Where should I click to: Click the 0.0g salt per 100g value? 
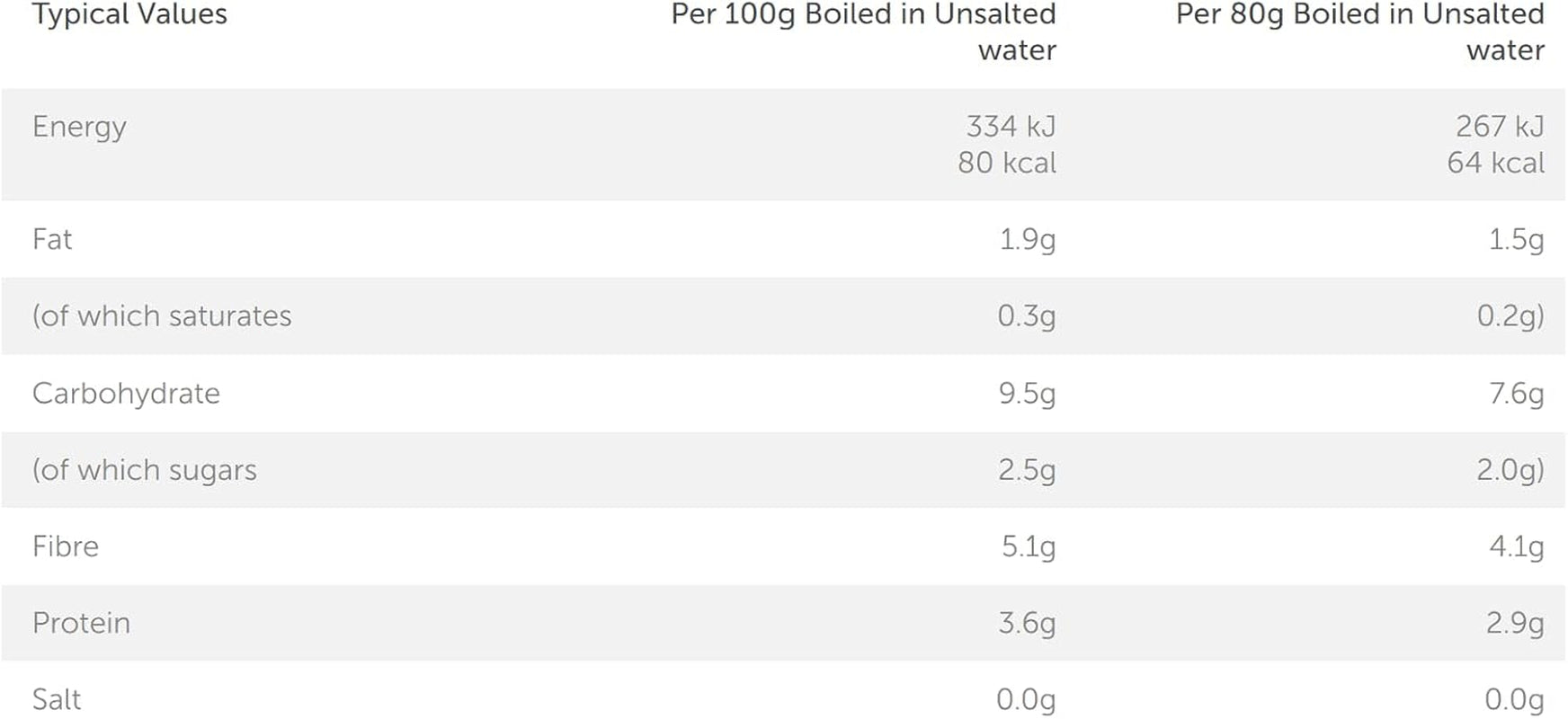[x=1026, y=700]
